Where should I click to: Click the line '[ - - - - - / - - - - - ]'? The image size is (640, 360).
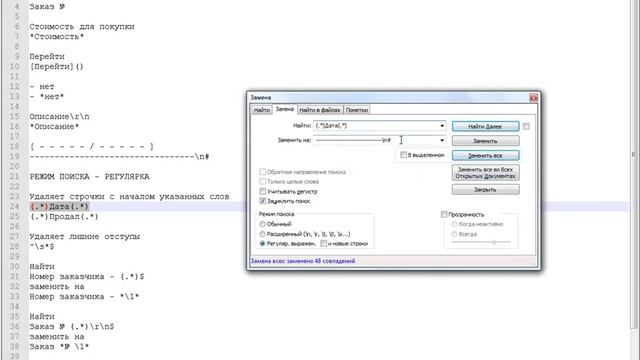click(91, 147)
